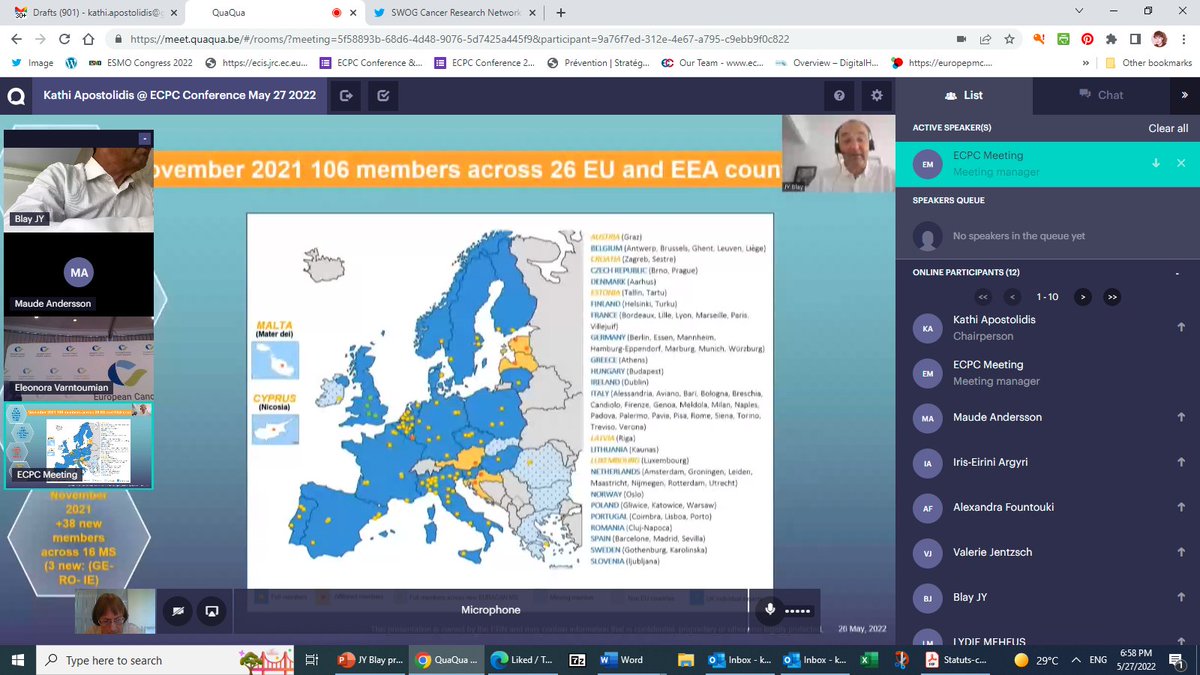Viewport: 1200px width, 675px height.
Task: Open the help question mark icon
Action: (x=839, y=96)
